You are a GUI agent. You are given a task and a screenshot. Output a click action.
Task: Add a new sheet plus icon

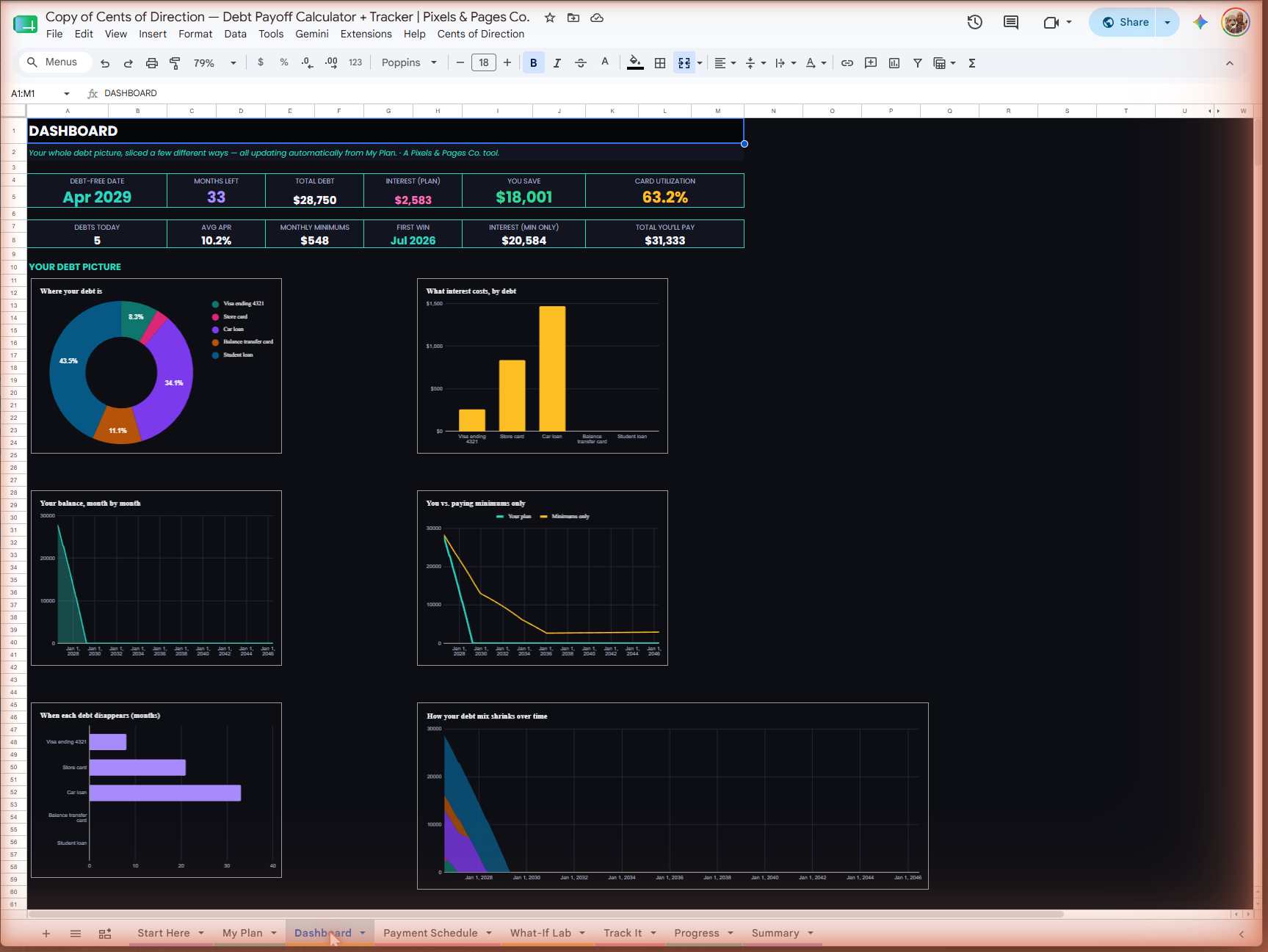click(46, 934)
